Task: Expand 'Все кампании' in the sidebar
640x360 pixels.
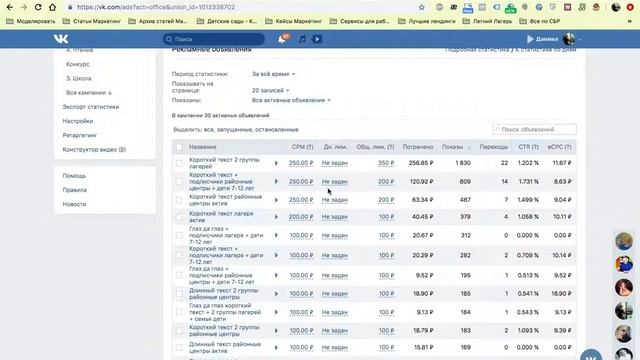Action: tap(89, 93)
